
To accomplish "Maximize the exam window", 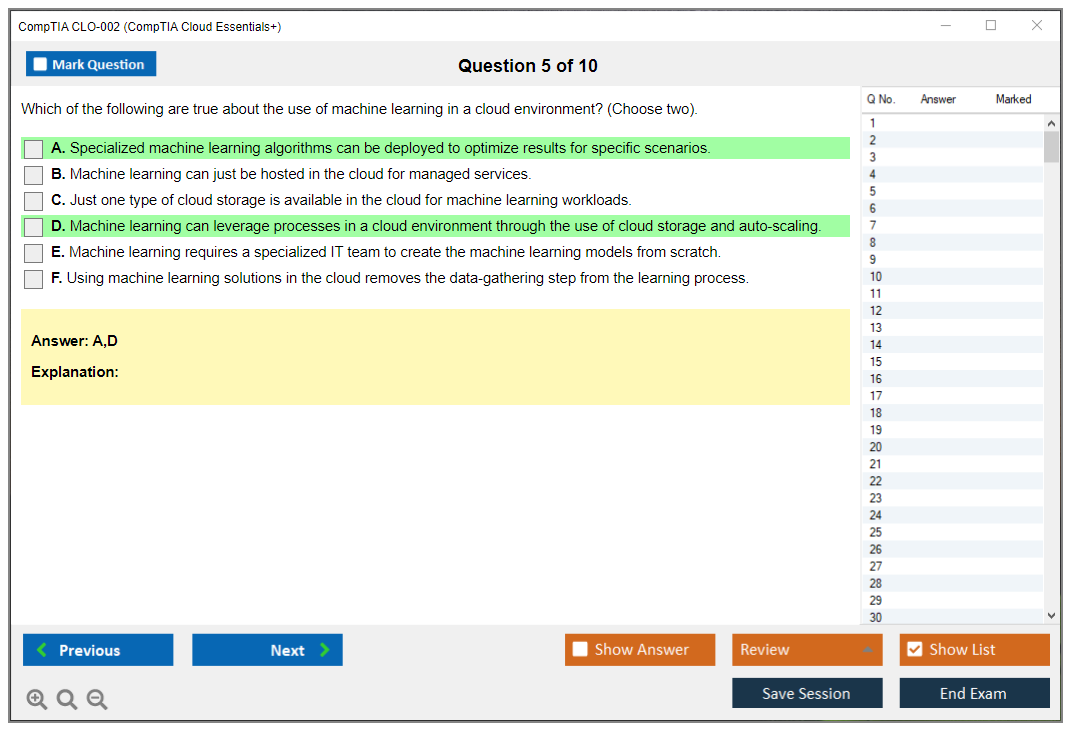I will click(991, 26).
